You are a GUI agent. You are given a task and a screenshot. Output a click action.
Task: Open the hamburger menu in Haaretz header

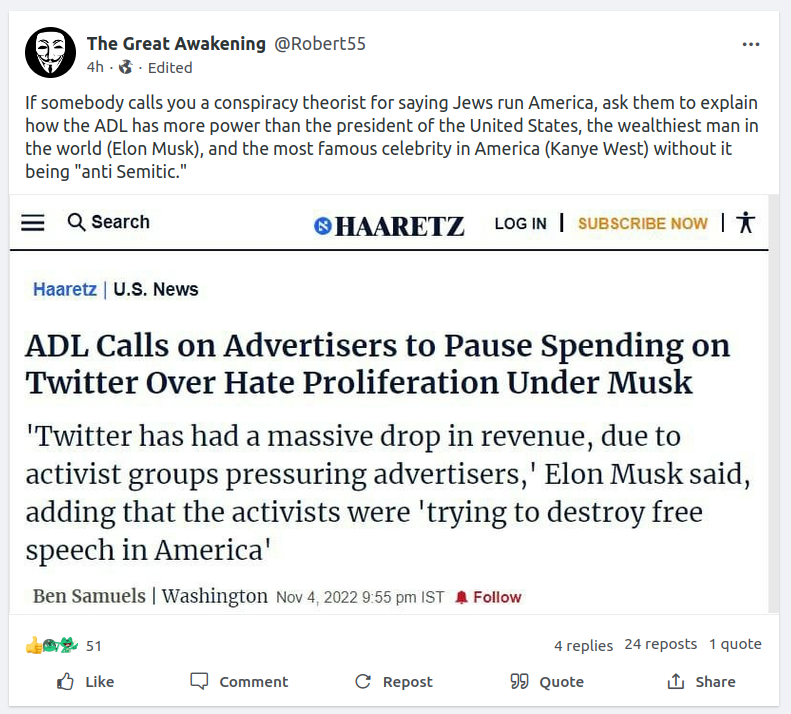tap(33, 223)
